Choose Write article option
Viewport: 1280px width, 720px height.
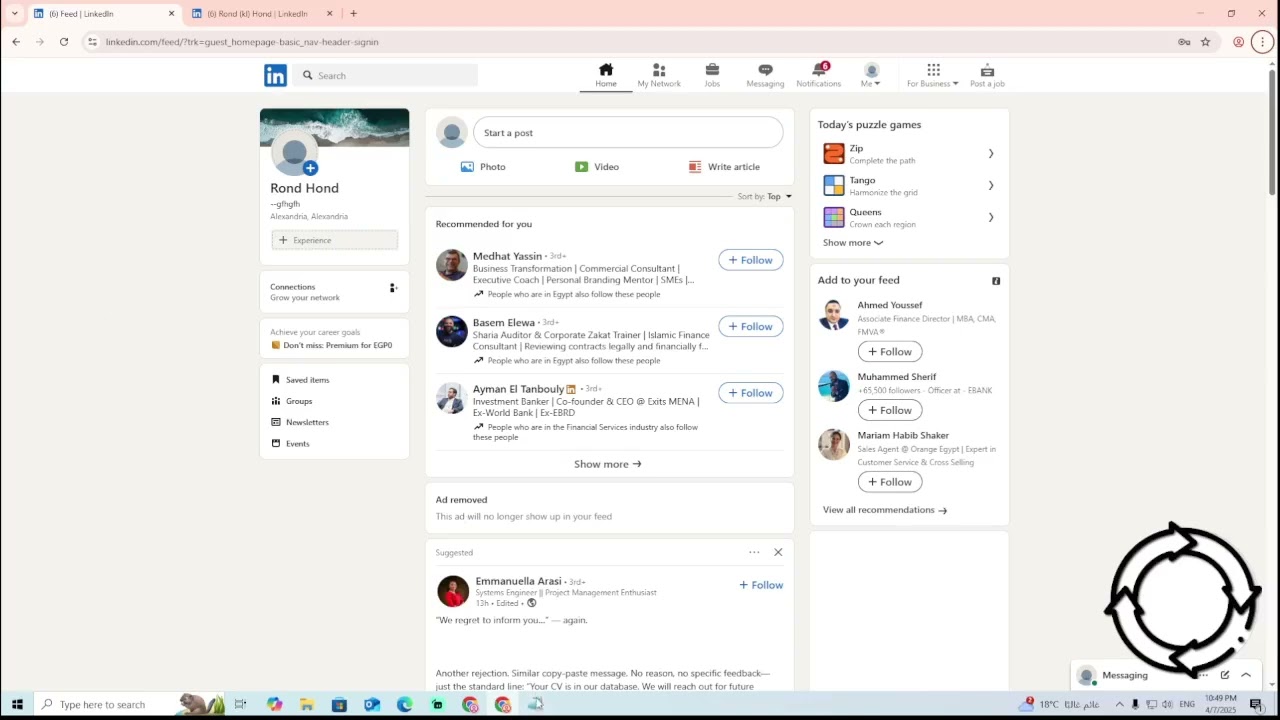click(724, 167)
